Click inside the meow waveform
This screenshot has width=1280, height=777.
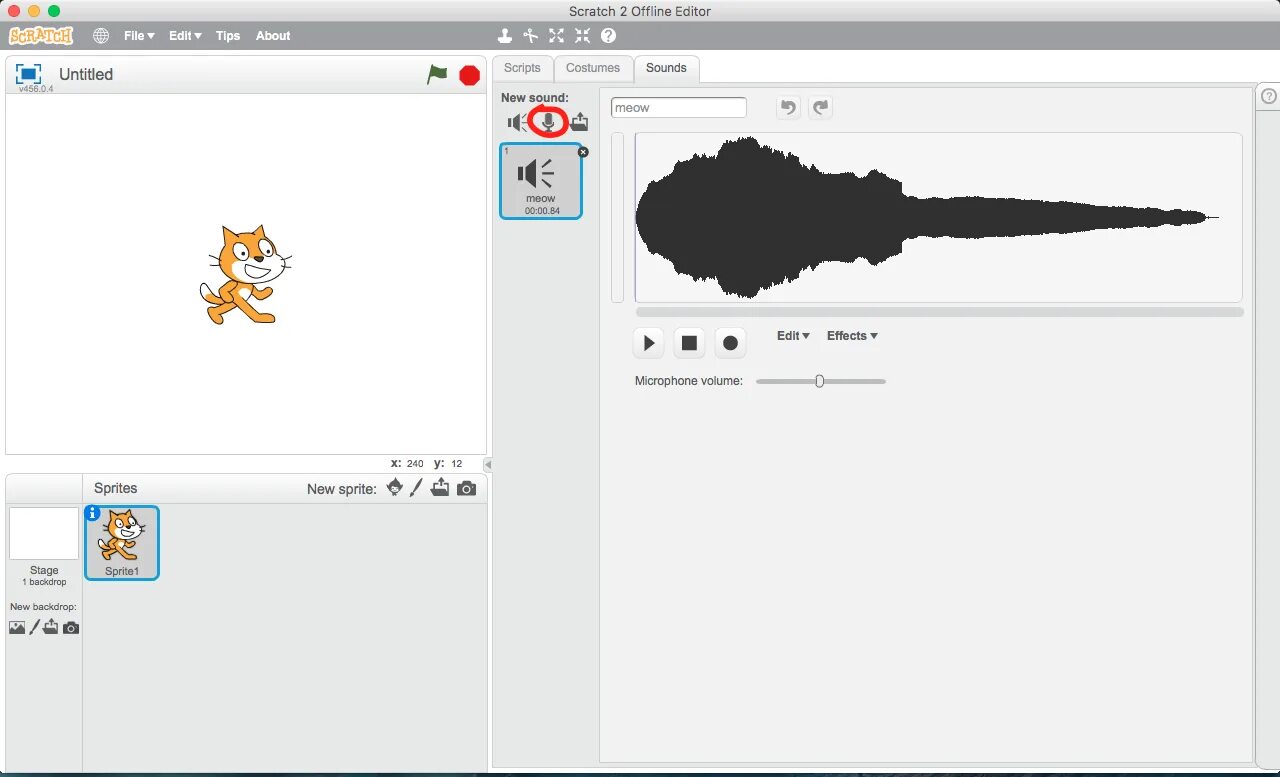938,217
